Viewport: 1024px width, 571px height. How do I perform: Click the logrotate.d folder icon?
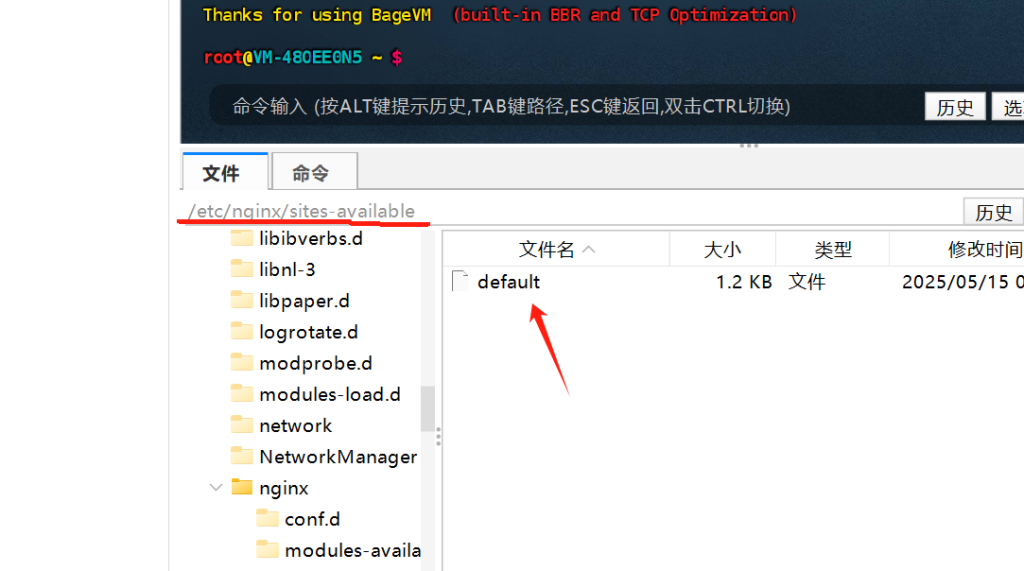[x=242, y=331]
